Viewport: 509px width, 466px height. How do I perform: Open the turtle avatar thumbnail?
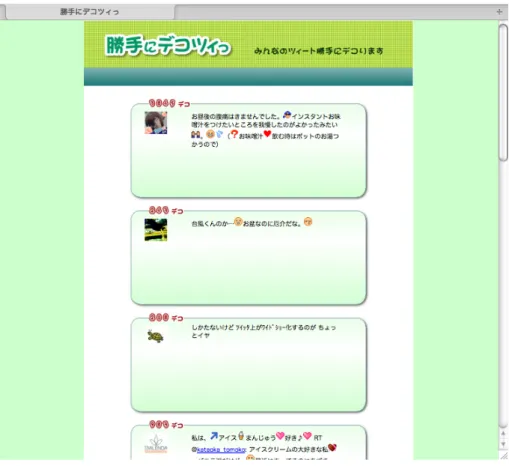(155, 336)
